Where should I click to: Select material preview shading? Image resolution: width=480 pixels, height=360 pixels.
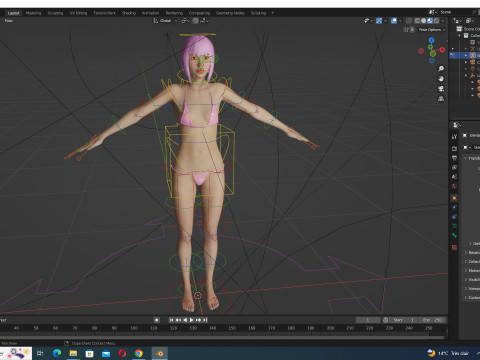pos(430,21)
